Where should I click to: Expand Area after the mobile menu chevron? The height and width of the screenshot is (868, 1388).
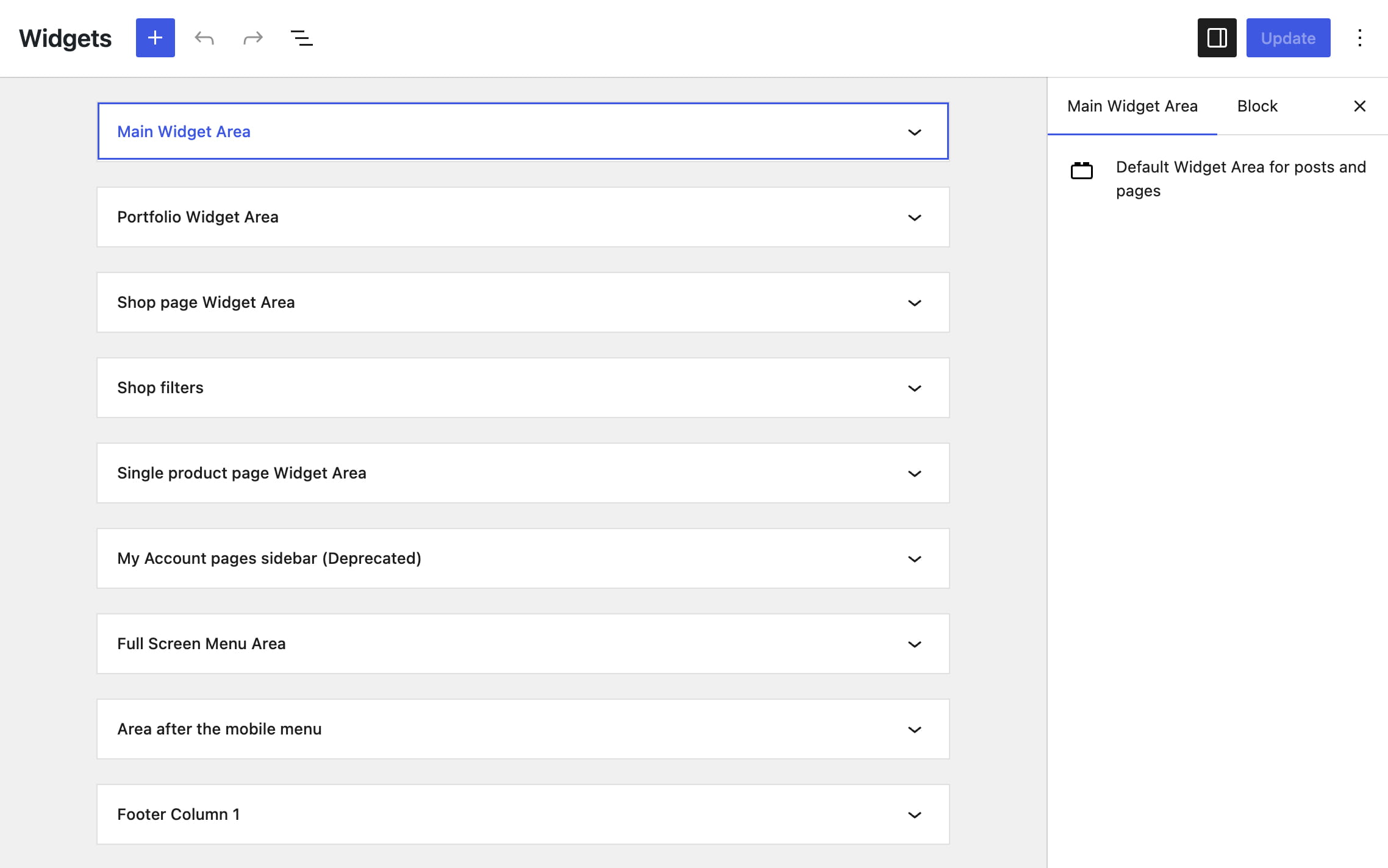914,729
